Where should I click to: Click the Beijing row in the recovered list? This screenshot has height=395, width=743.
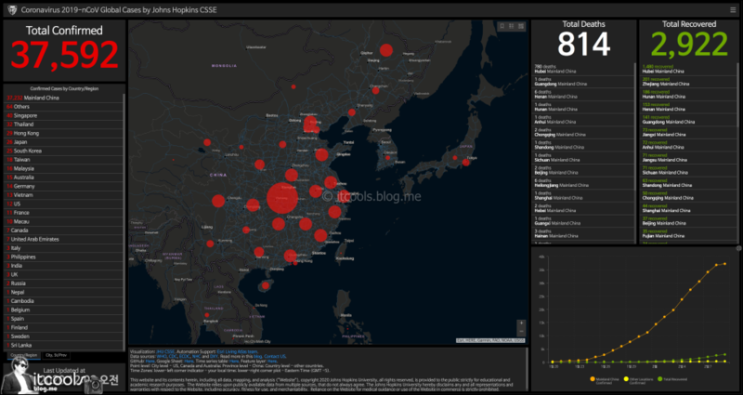pos(689,221)
